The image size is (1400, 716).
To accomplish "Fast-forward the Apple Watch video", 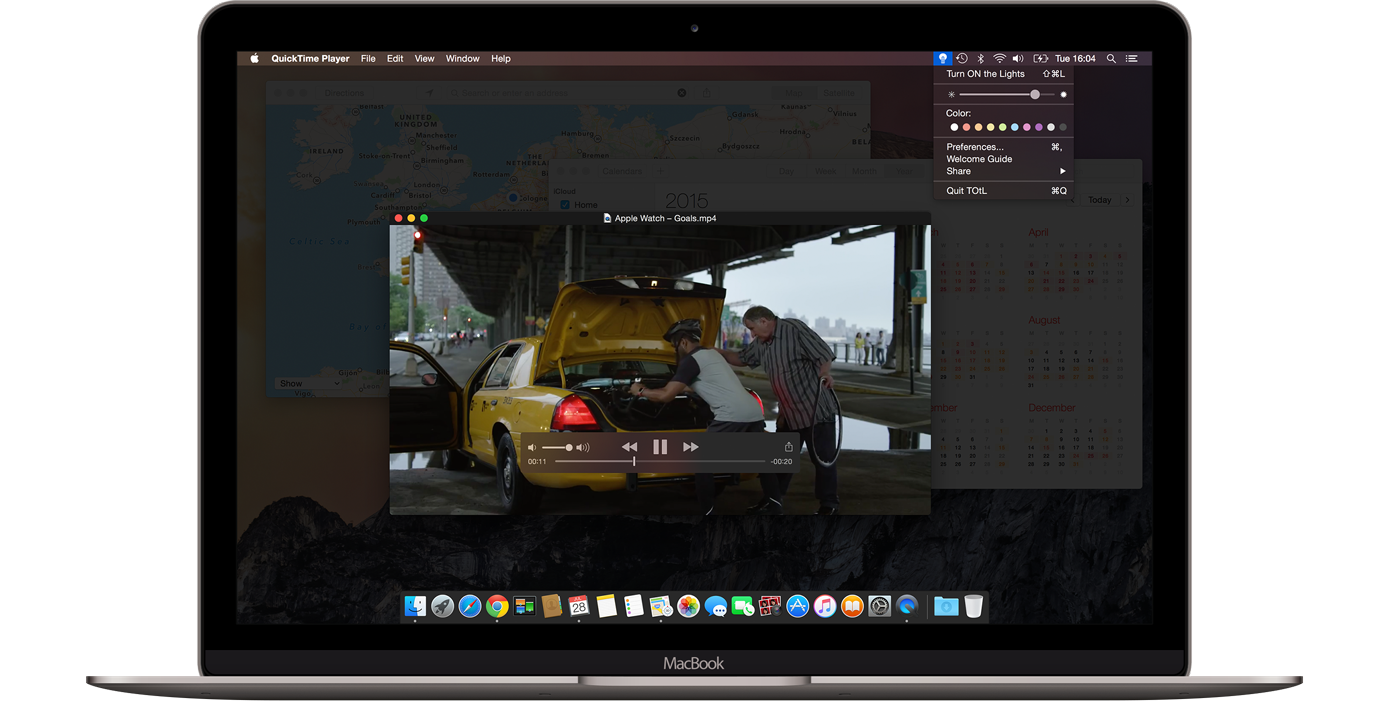I will 690,447.
